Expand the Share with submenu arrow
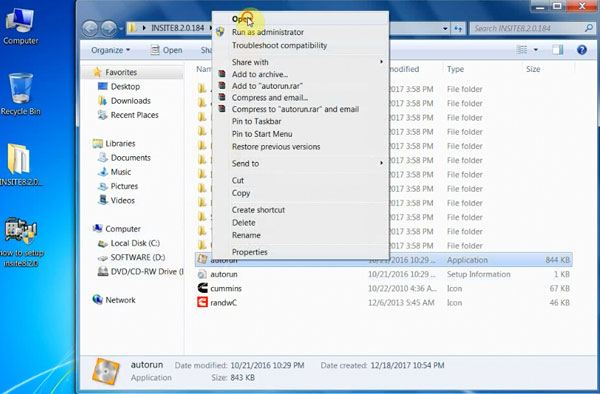600x394 pixels. click(x=381, y=62)
